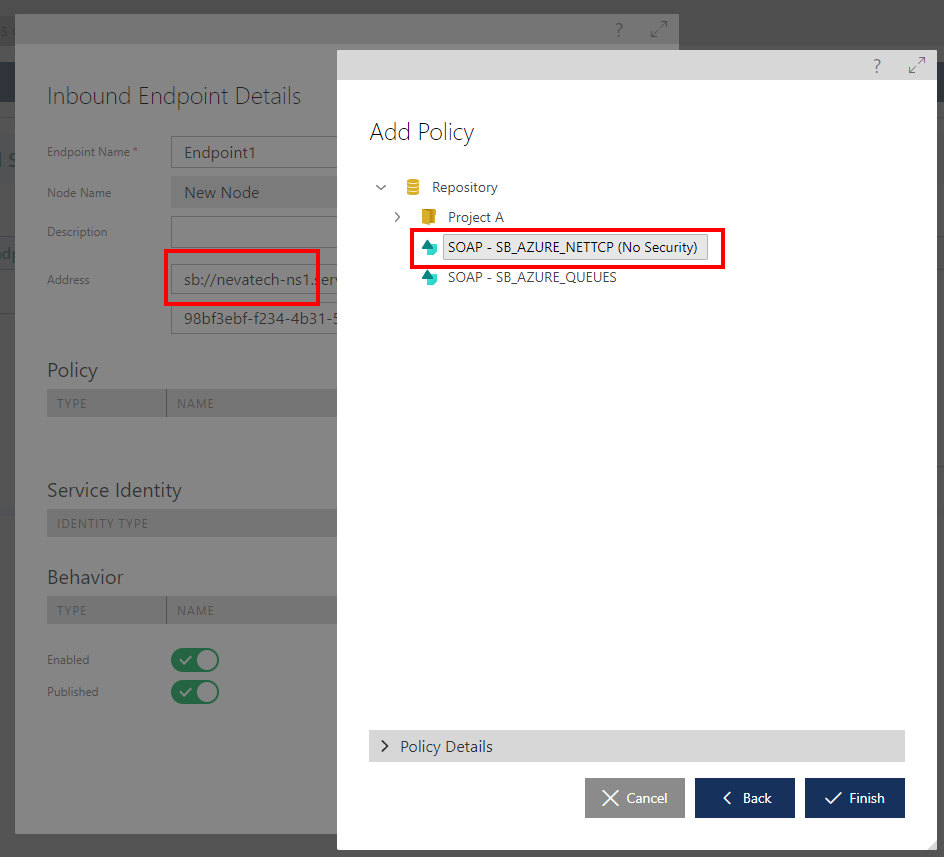The height and width of the screenshot is (857, 944).
Task: Click the SB_AZURE_NETTCP policy icon
Action: [429, 247]
